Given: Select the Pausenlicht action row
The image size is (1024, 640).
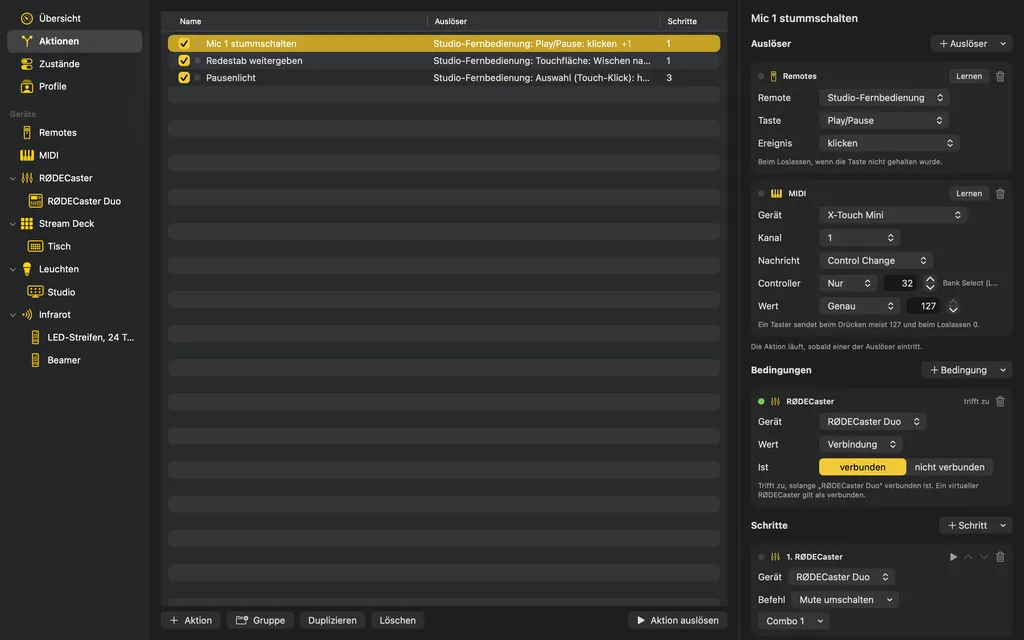Looking at the screenshot, I should pos(444,78).
